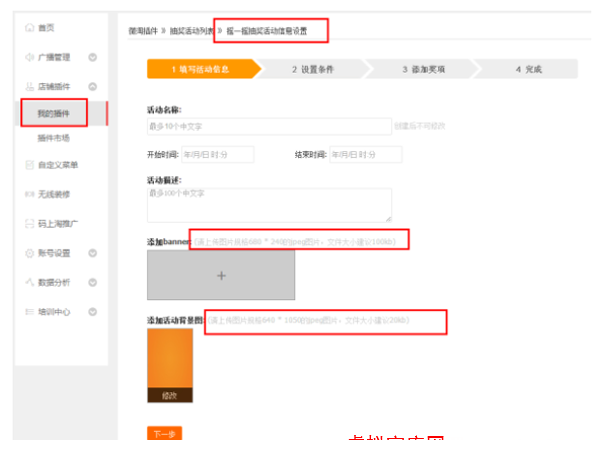Click the 培训中心 list icon
This screenshot has height=463, width=600.
(x=29, y=312)
